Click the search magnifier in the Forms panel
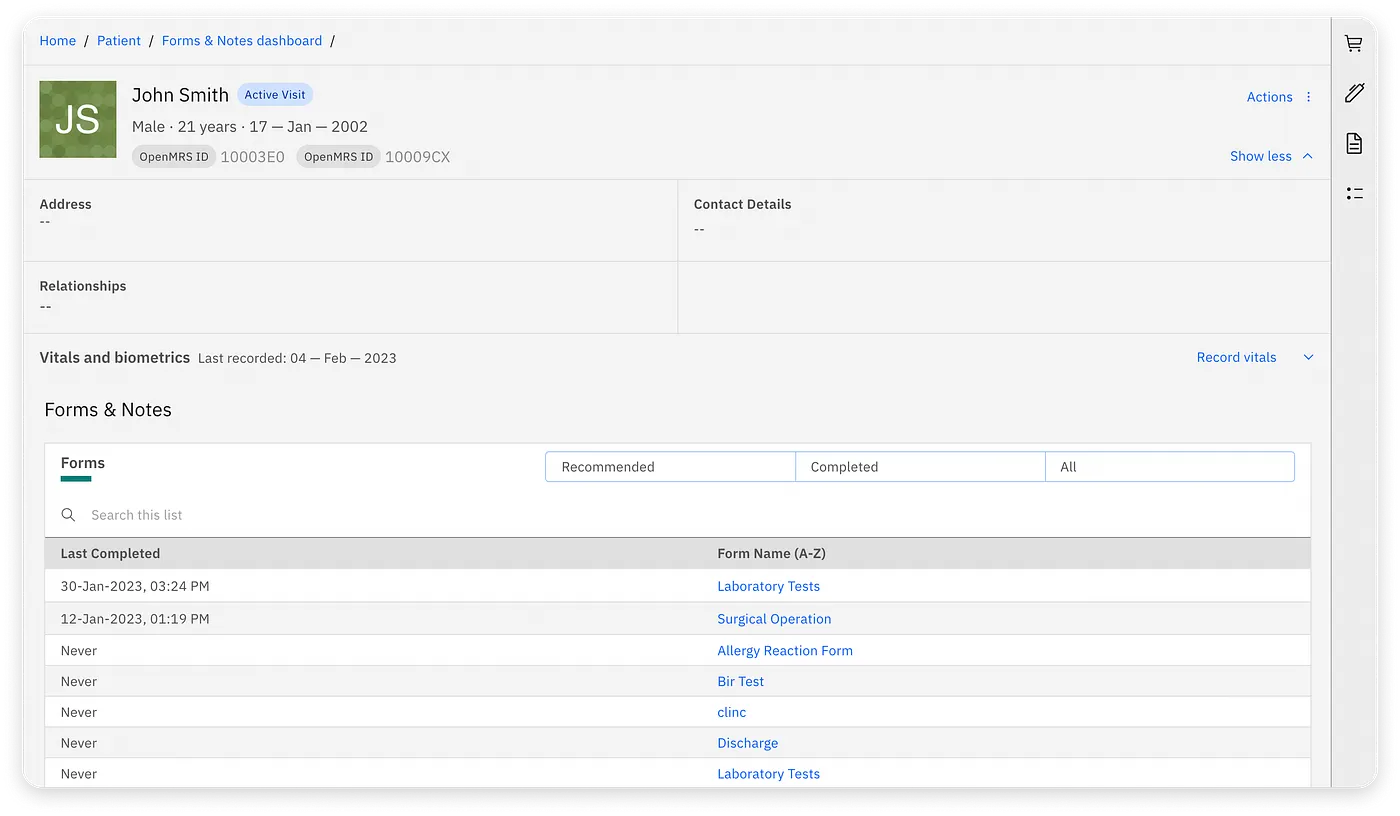1400x816 pixels. tap(68, 514)
